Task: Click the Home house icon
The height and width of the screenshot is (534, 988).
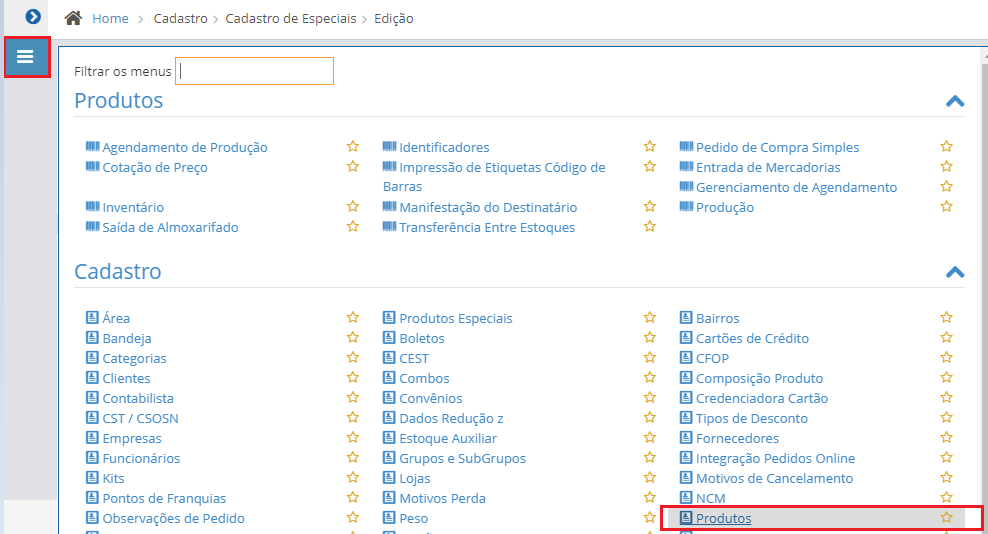Action: (73, 18)
